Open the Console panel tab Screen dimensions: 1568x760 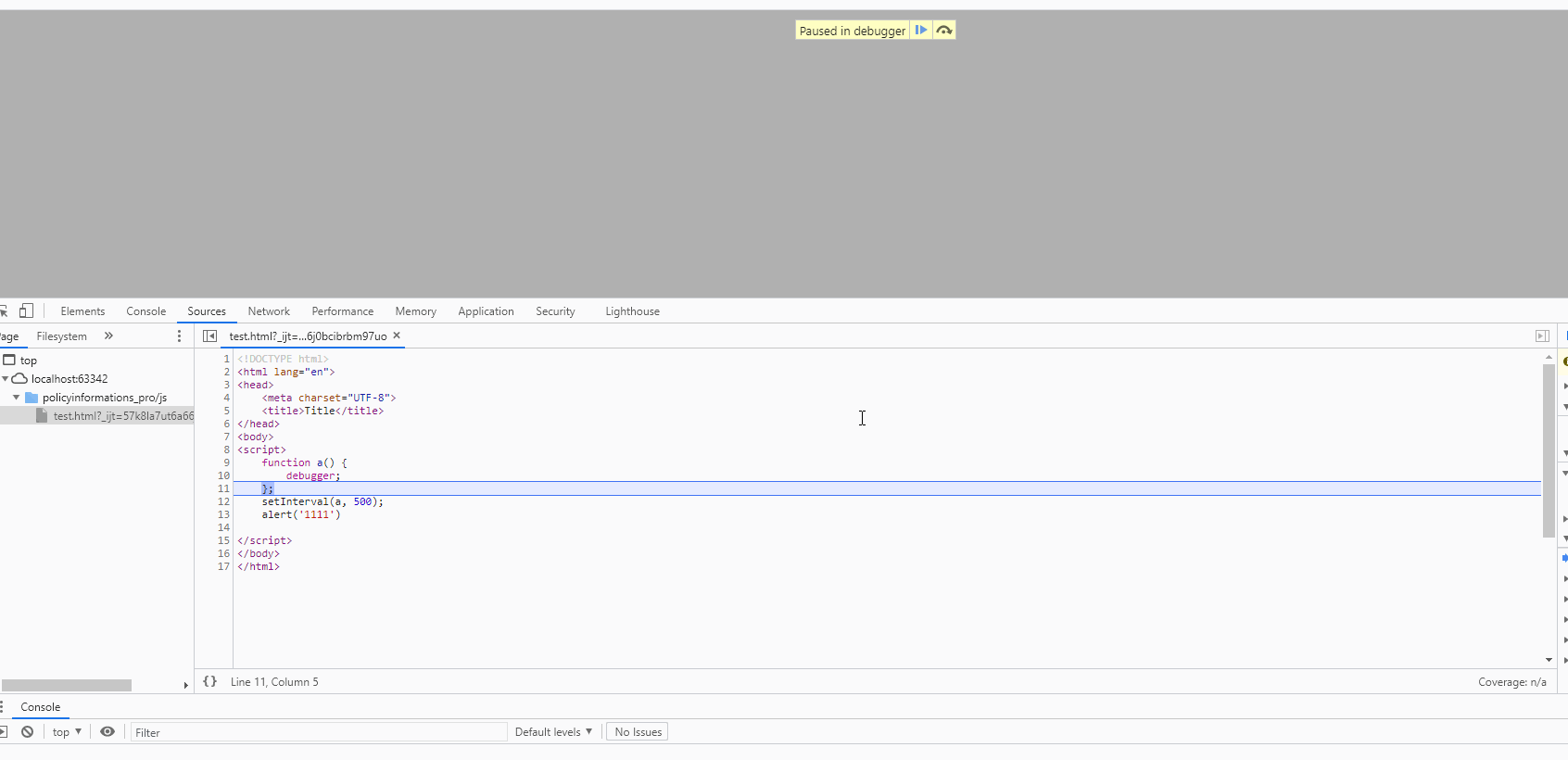pos(146,311)
